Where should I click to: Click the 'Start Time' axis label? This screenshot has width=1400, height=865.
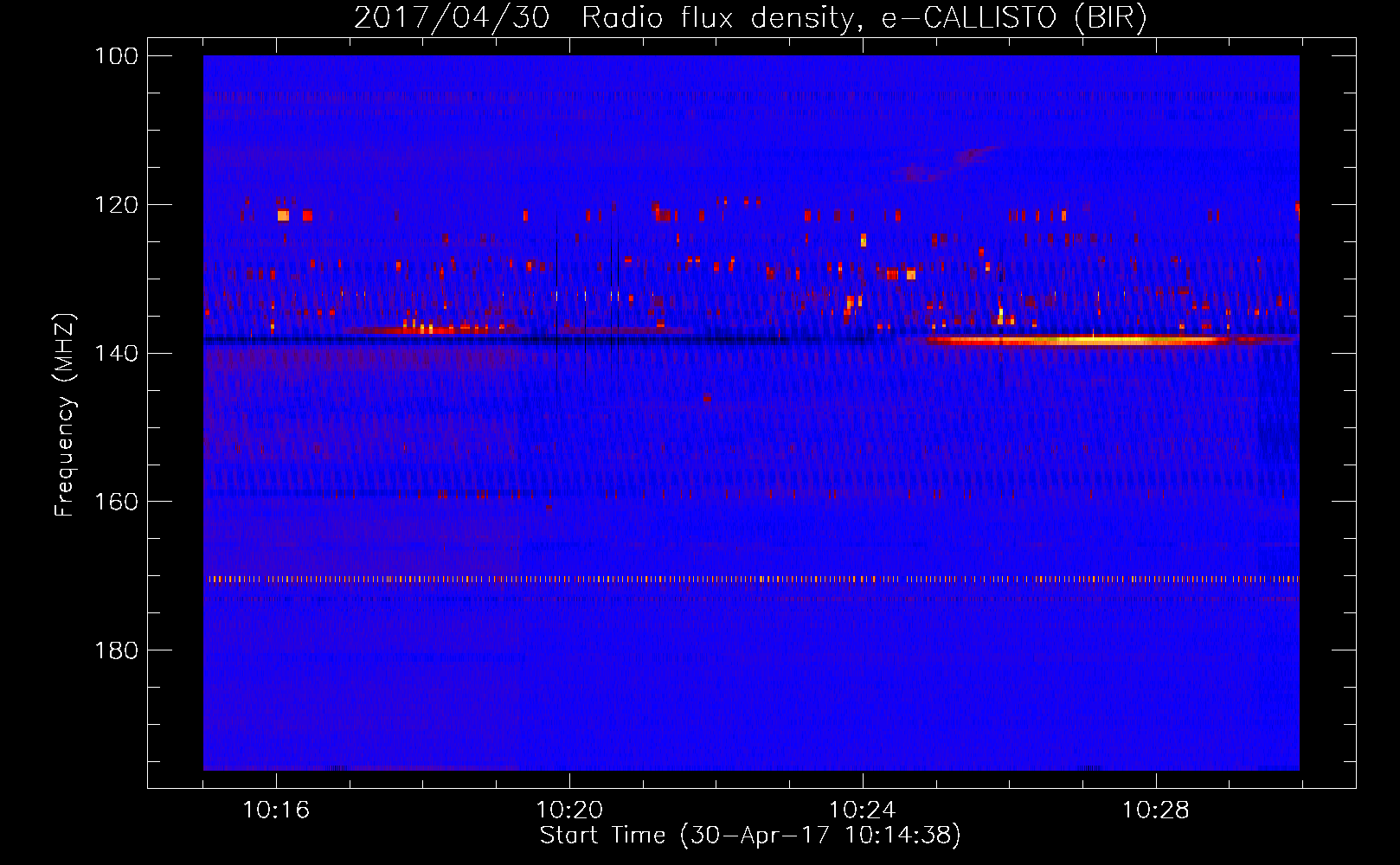[750, 836]
